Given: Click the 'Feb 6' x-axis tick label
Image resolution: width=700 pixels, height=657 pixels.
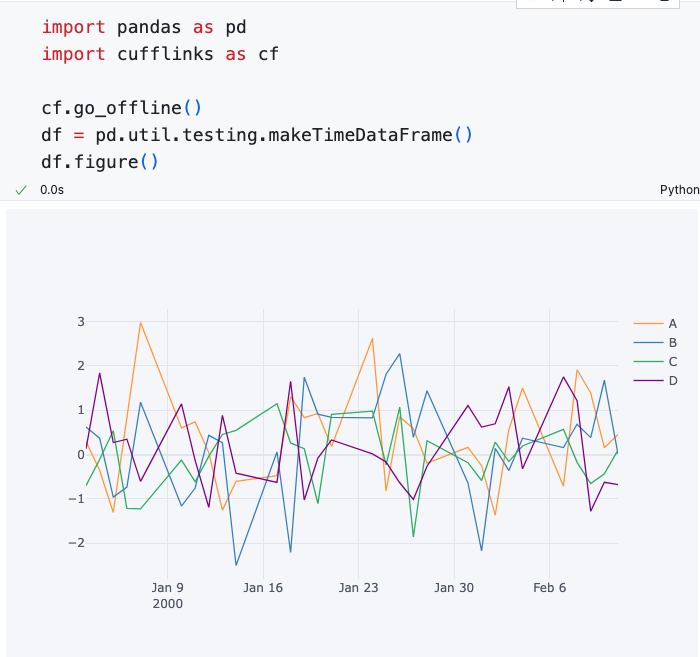Looking at the screenshot, I should pos(550,588).
